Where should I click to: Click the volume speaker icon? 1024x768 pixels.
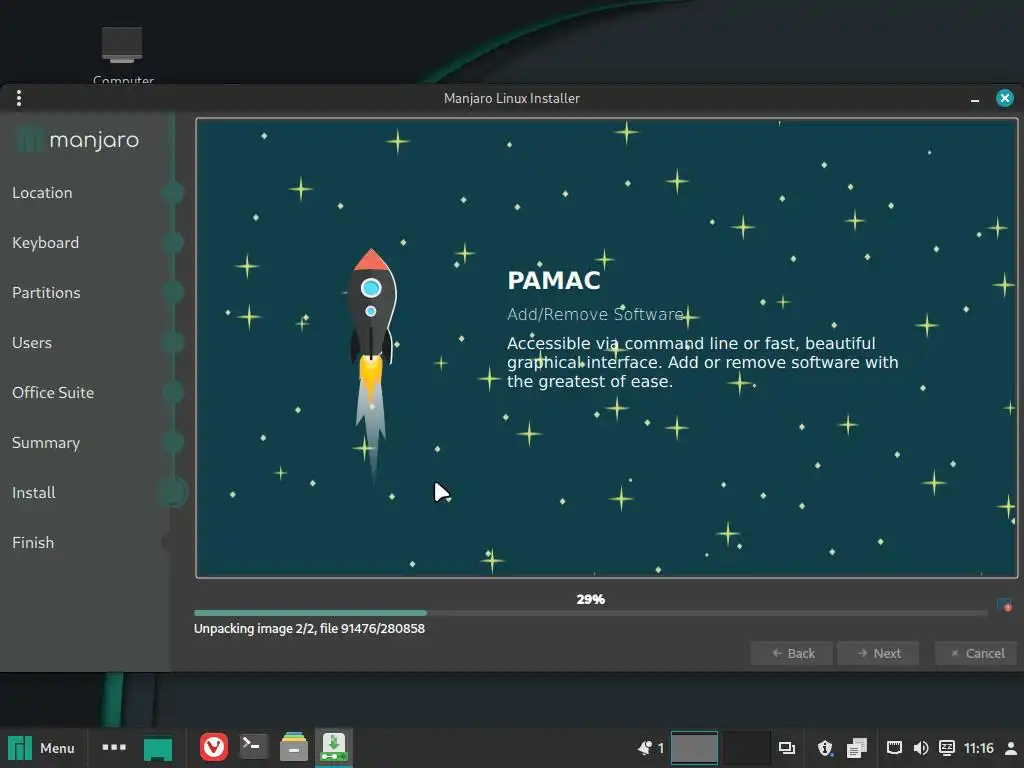(x=921, y=748)
